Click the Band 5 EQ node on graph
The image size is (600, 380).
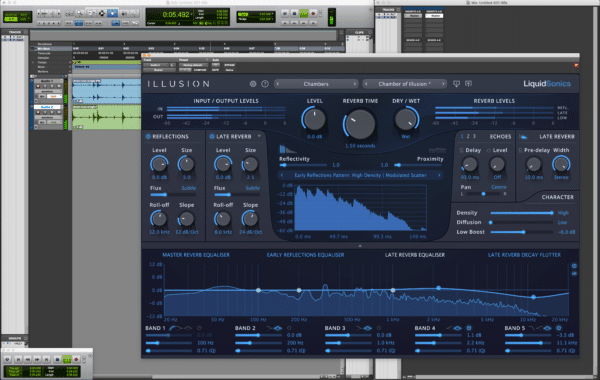pyautogui.click(x=533, y=297)
